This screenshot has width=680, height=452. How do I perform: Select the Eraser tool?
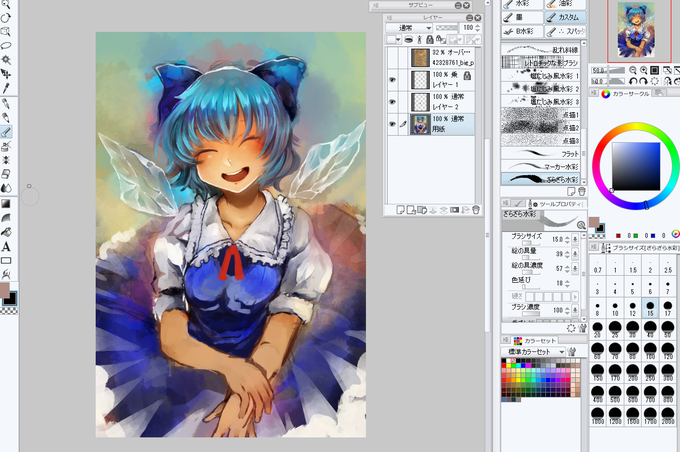pyautogui.click(x=6, y=174)
